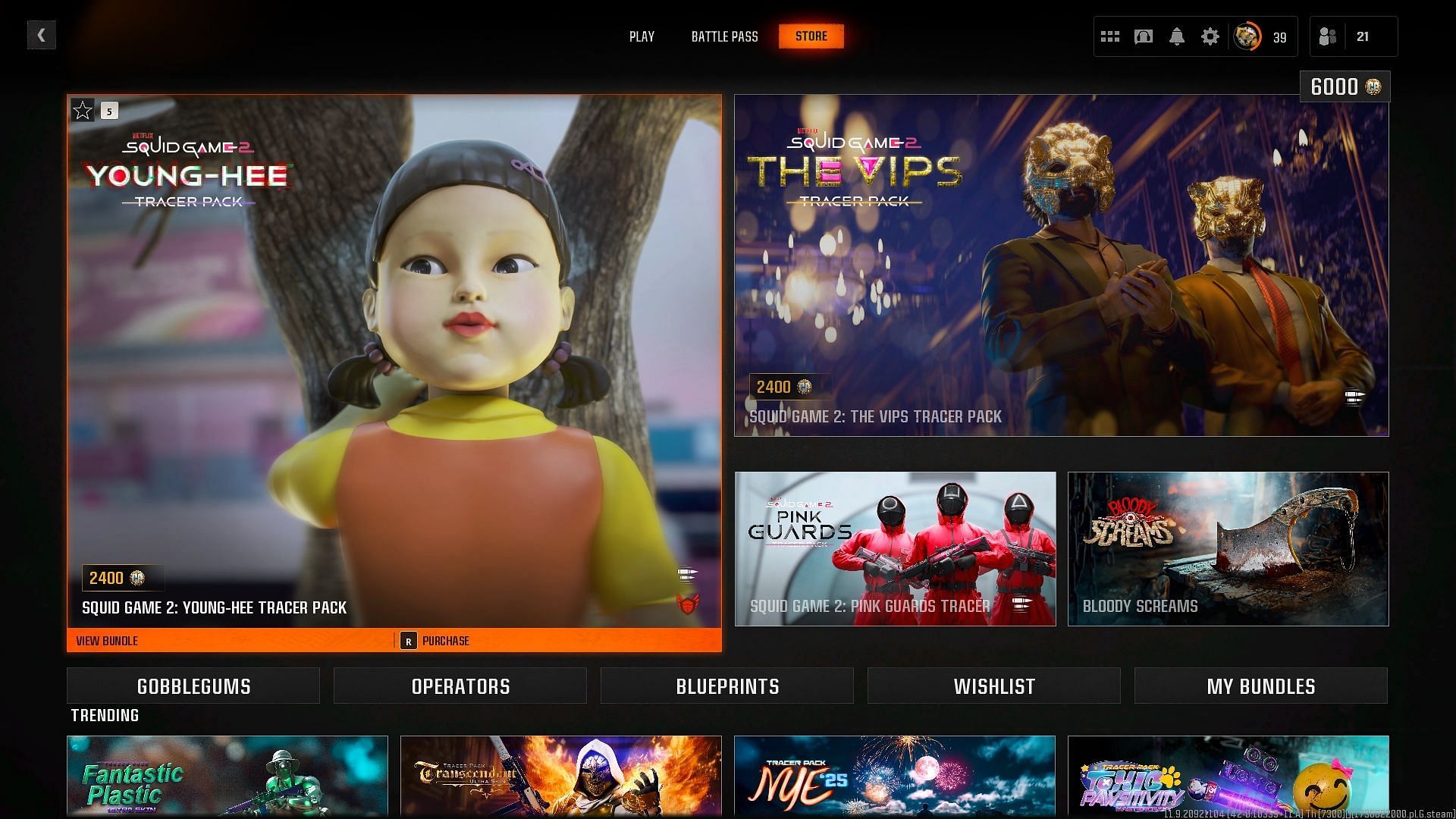The height and width of the screenshot is (819, 1456).
Task: Switch to the Play tab
Action: pyautogui.click(x=642, y=36)
